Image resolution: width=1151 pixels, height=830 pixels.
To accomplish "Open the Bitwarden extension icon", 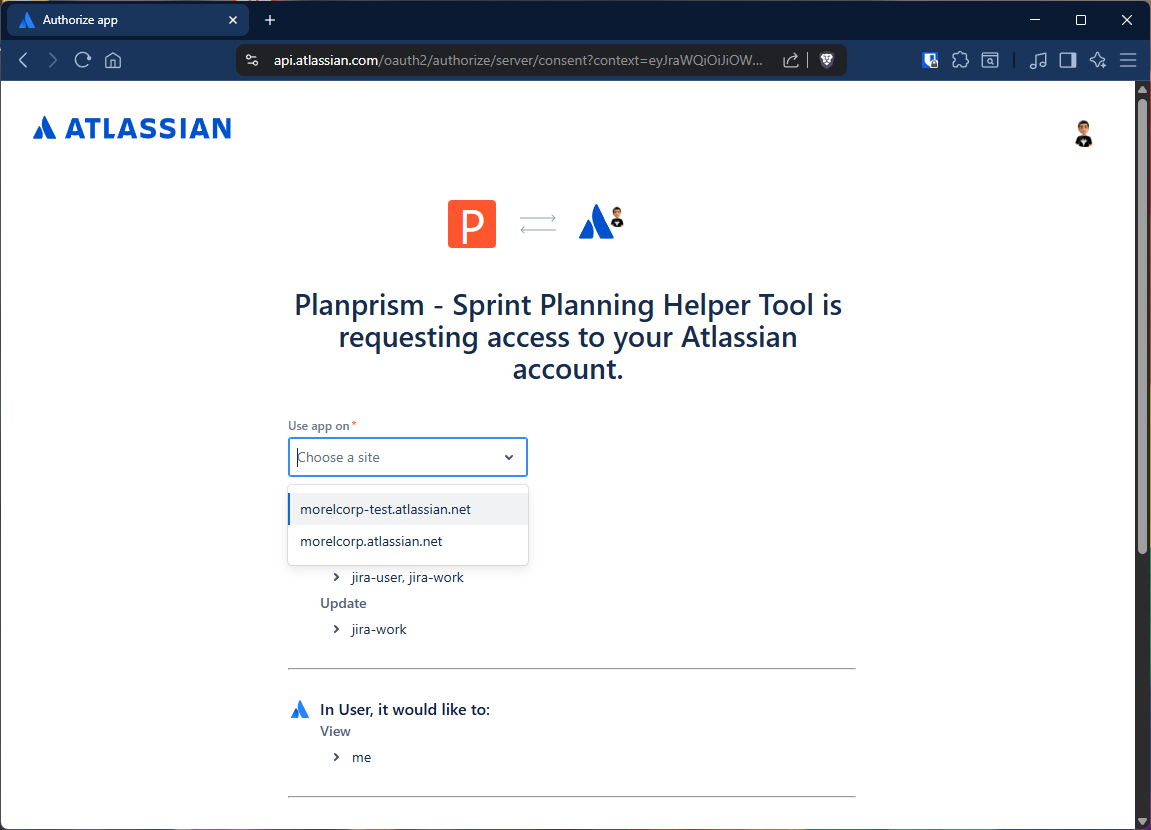I will (930, 60).
